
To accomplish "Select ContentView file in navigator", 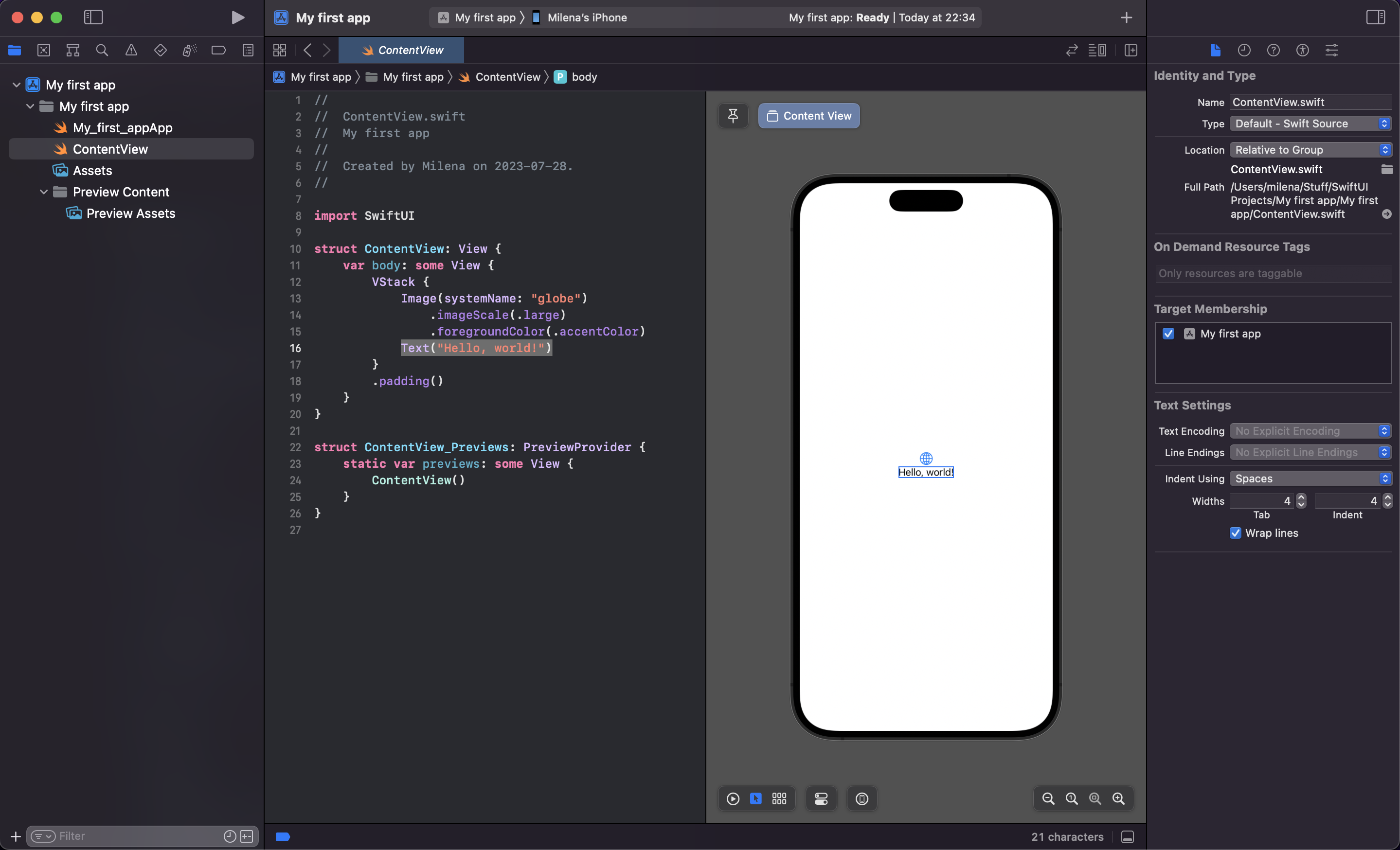I will pos(131,149).
